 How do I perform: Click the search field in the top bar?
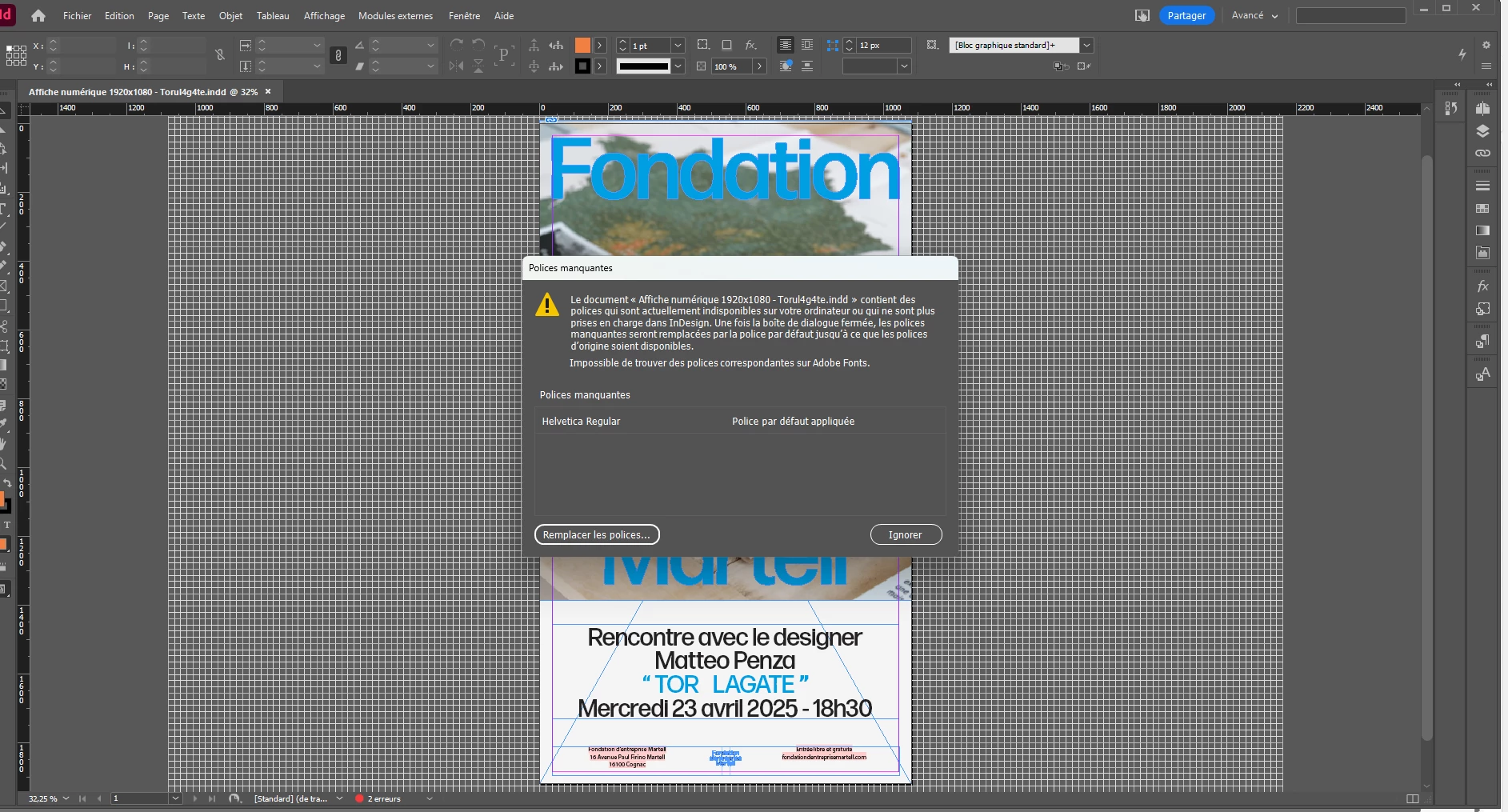click(x=1350, y=15)
